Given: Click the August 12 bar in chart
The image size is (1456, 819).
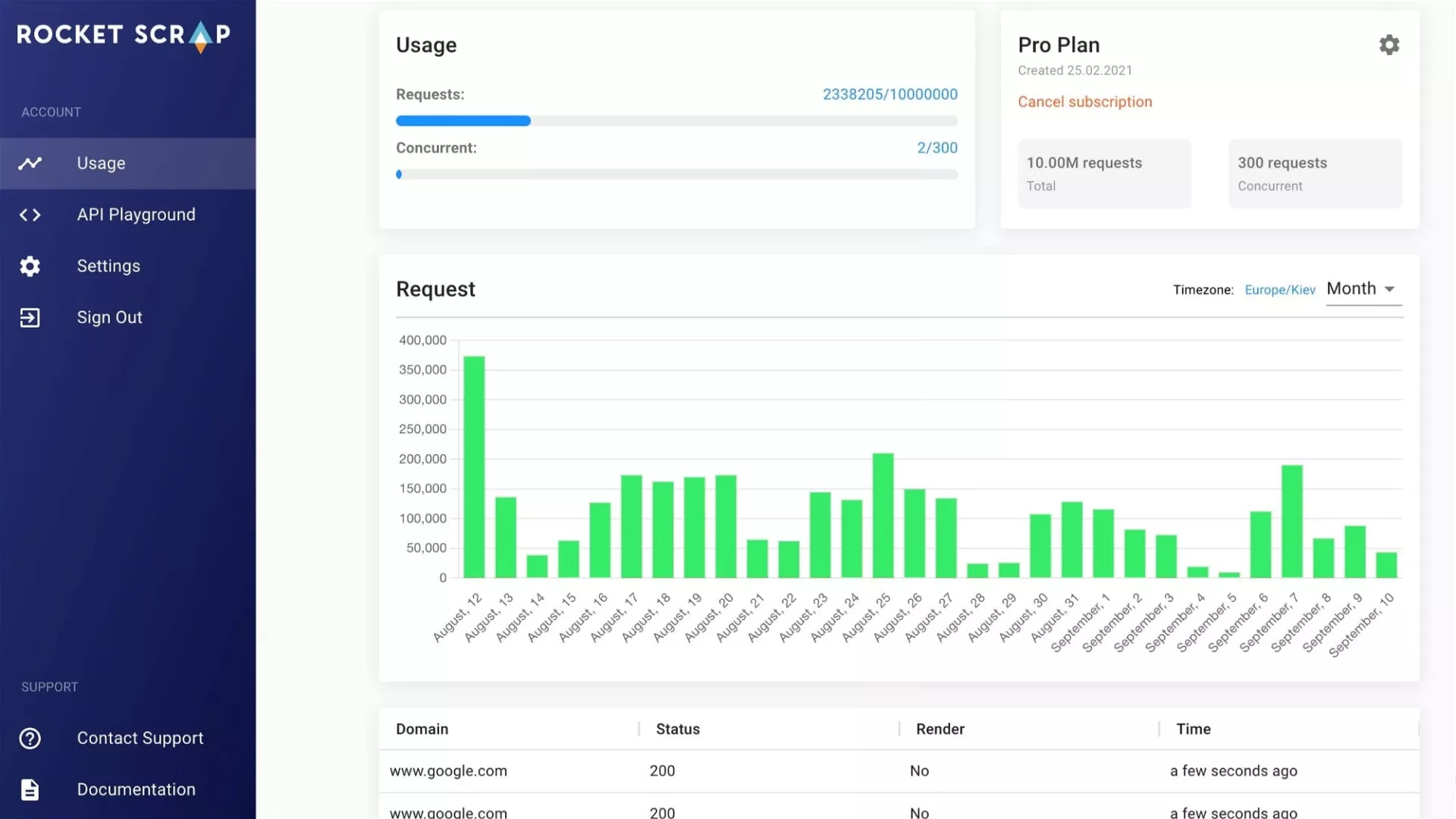Looking at the screenshot, I should tap(474, 466).
